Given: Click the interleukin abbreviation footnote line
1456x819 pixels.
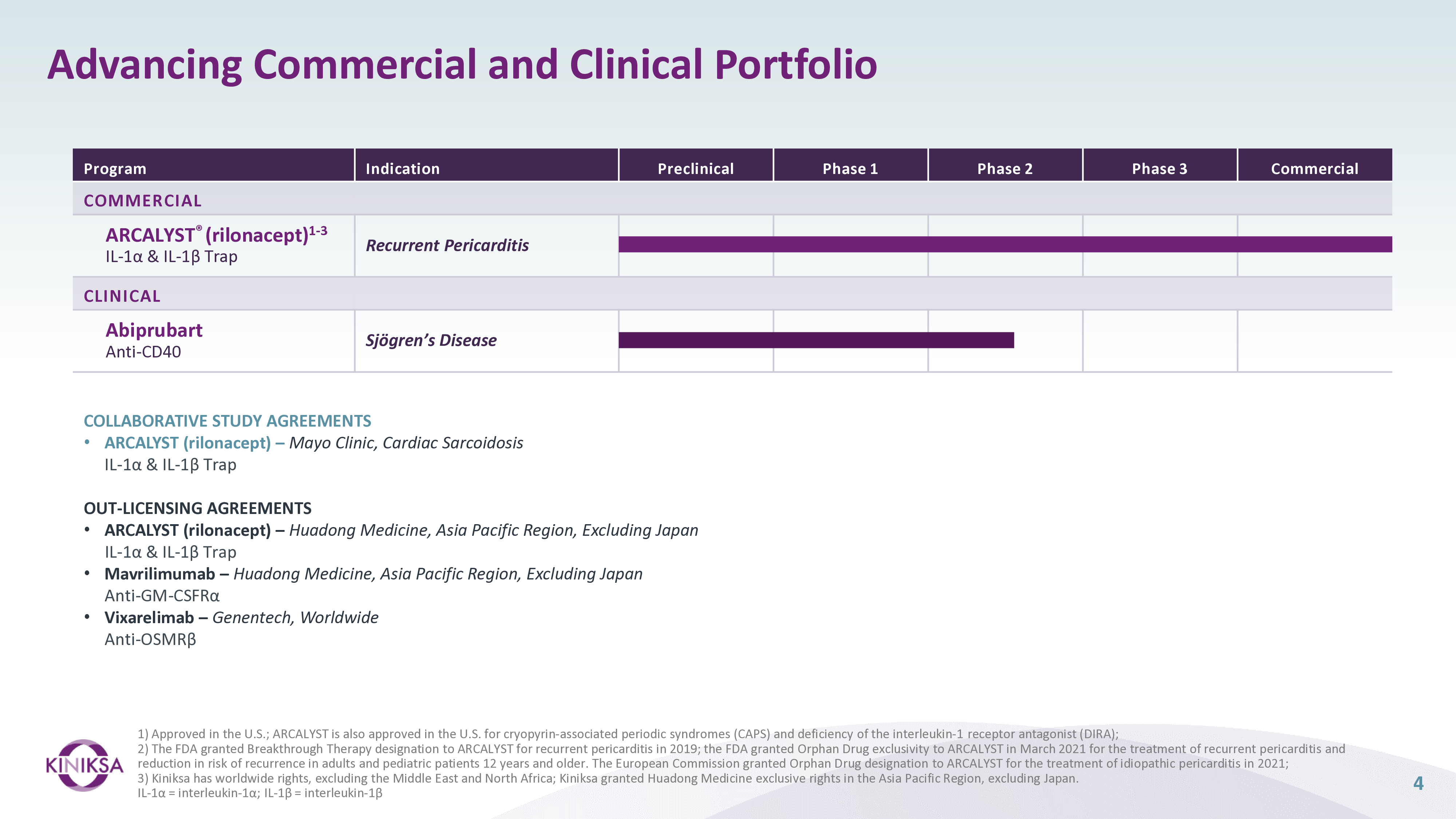Looking at the screenshot, I should pos(260,793).
